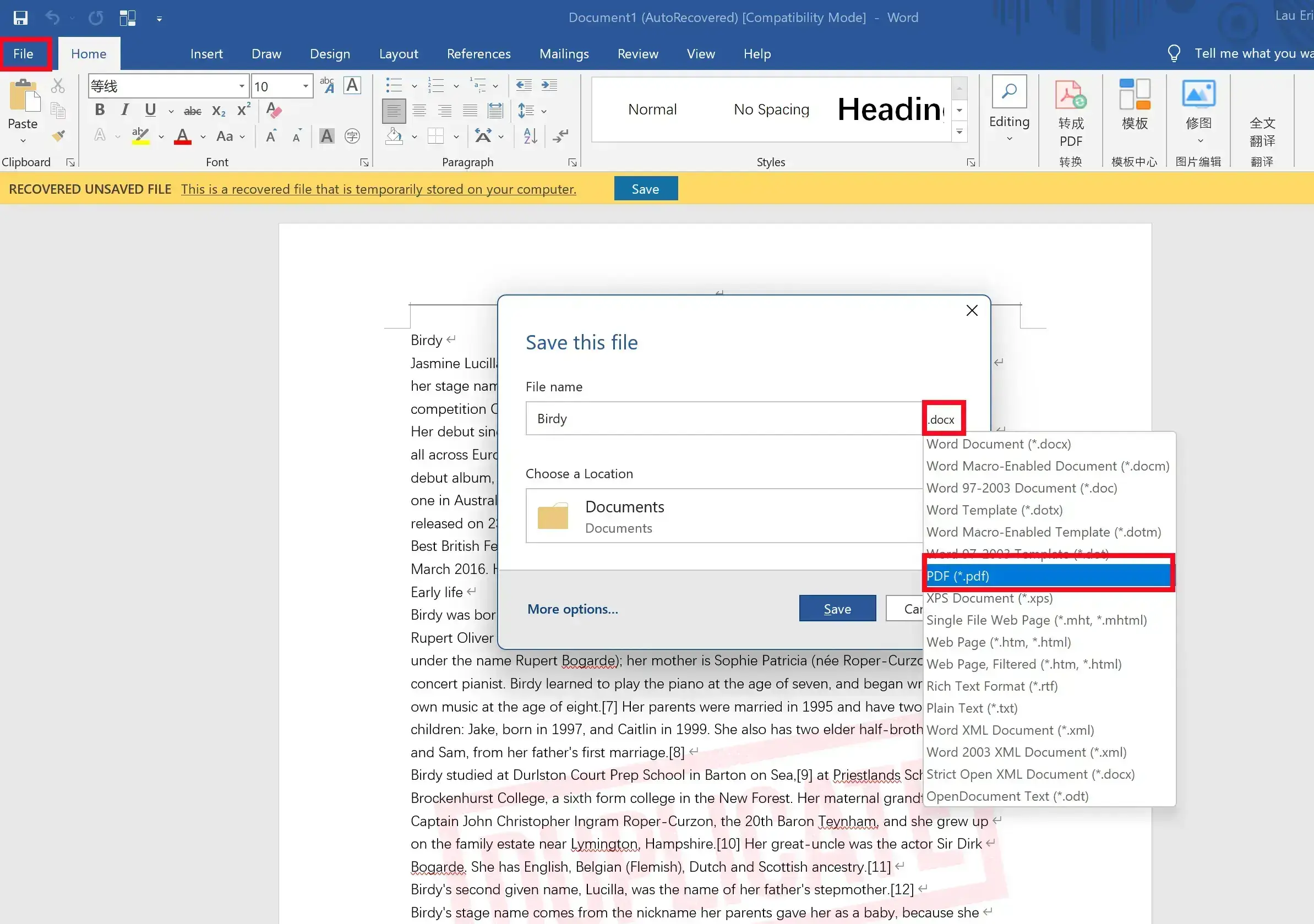The width and height of the screenshot is (1314, 924).
Task: Toggle Align Left paragraph alignment
Action: (x=394, y=111)
